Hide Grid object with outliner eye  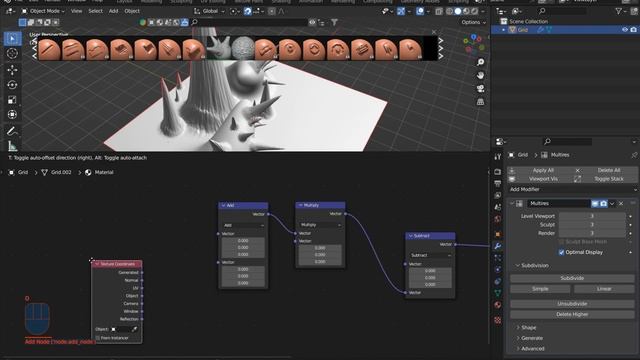click(624, 30)
